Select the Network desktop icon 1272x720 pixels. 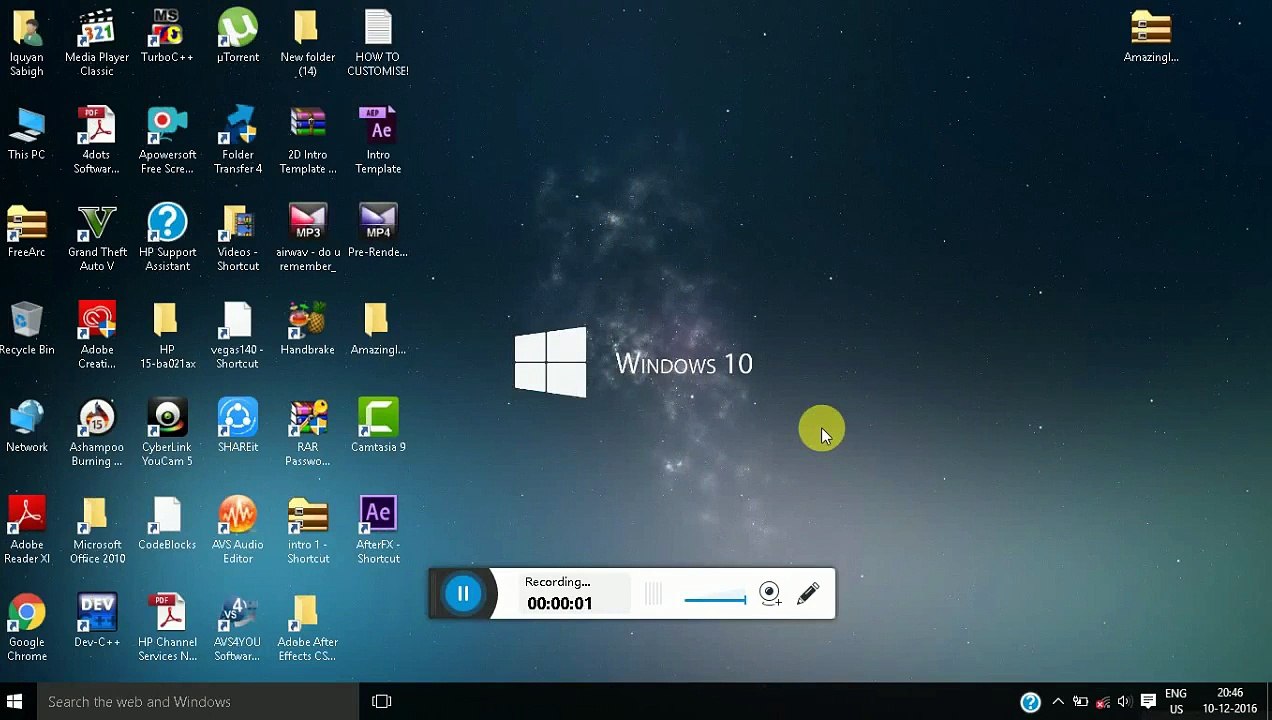(27, 427)
